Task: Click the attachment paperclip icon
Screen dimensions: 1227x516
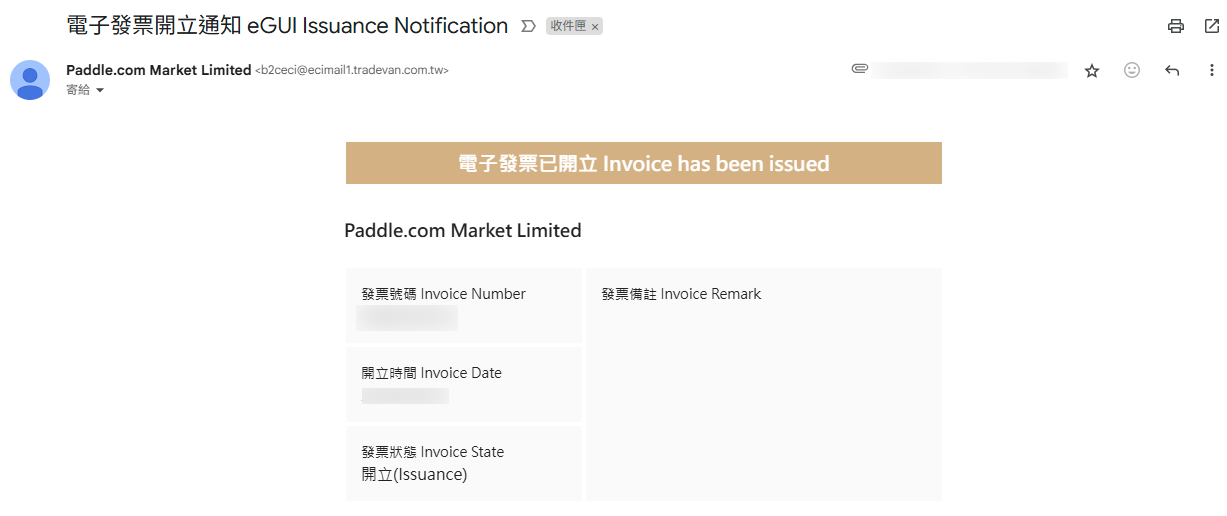Action: tap(859, 70)
